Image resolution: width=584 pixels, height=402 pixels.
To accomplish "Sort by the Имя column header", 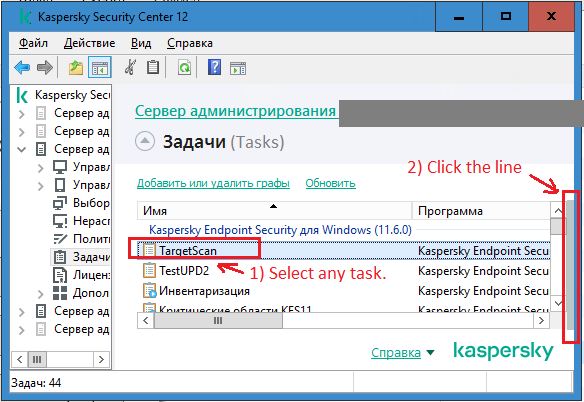I will [274, 211].
